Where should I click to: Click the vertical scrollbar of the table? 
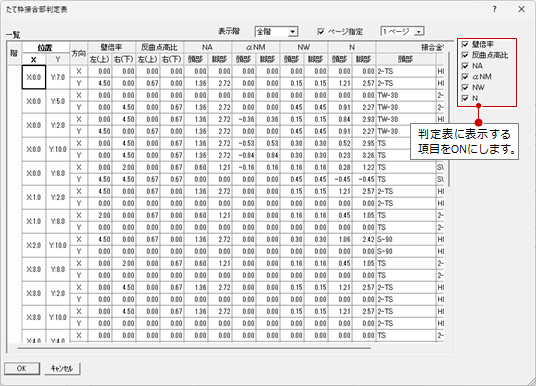coord(448,119)
